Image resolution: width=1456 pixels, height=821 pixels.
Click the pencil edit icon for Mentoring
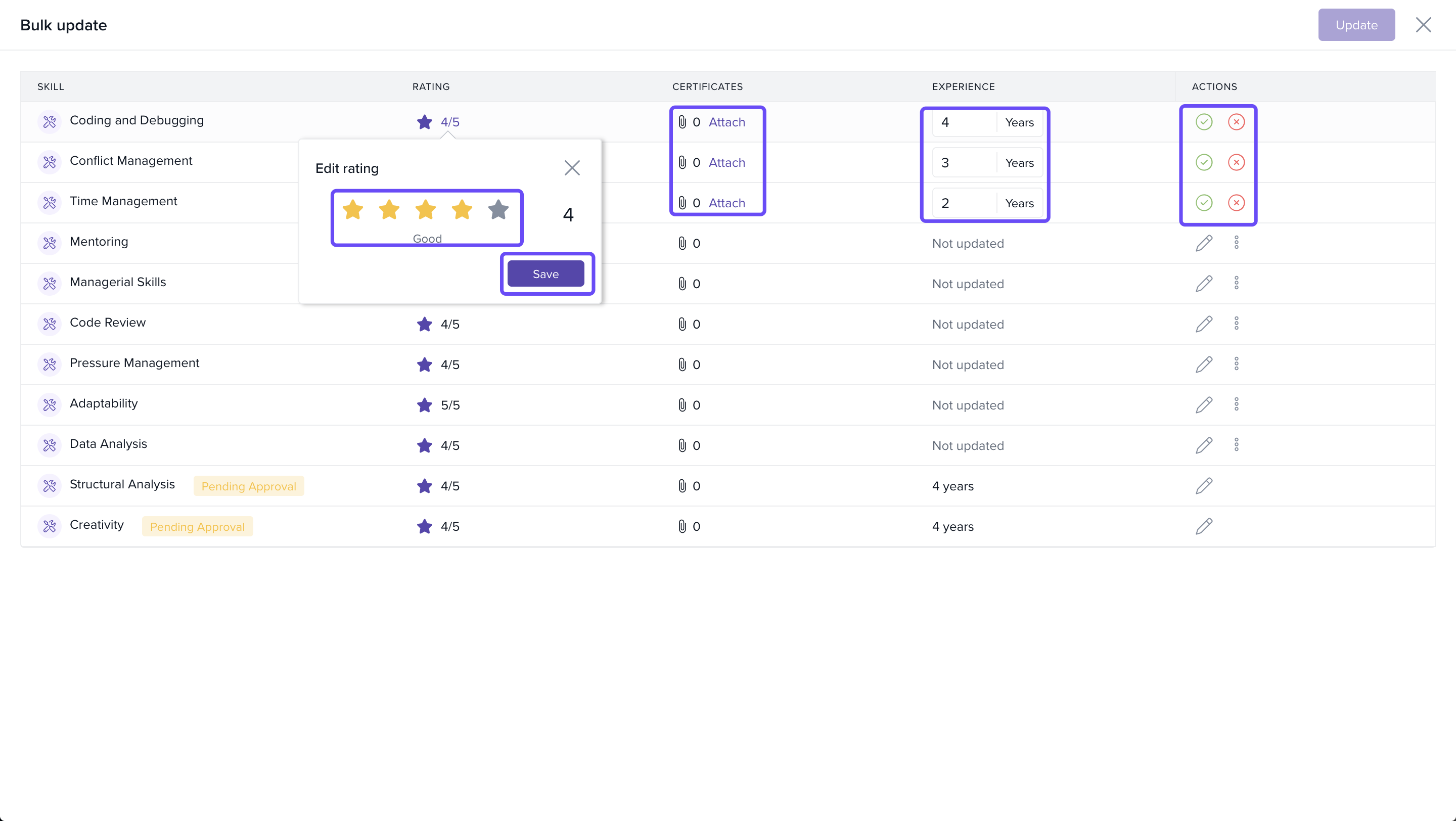pos(1203,244)
